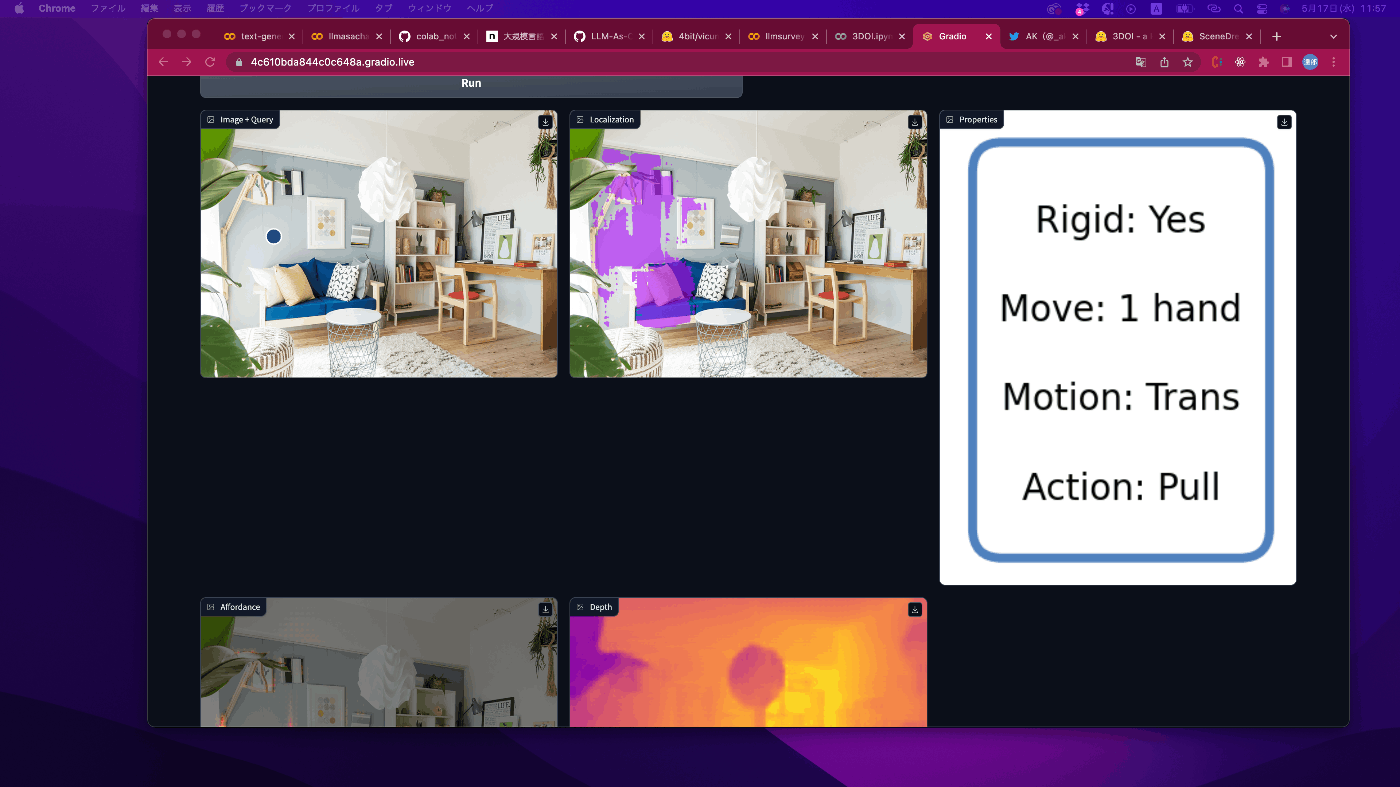Toggle the browser side panel
Viewport: 1400px width, 787px height.
[x=1287, y=62]
